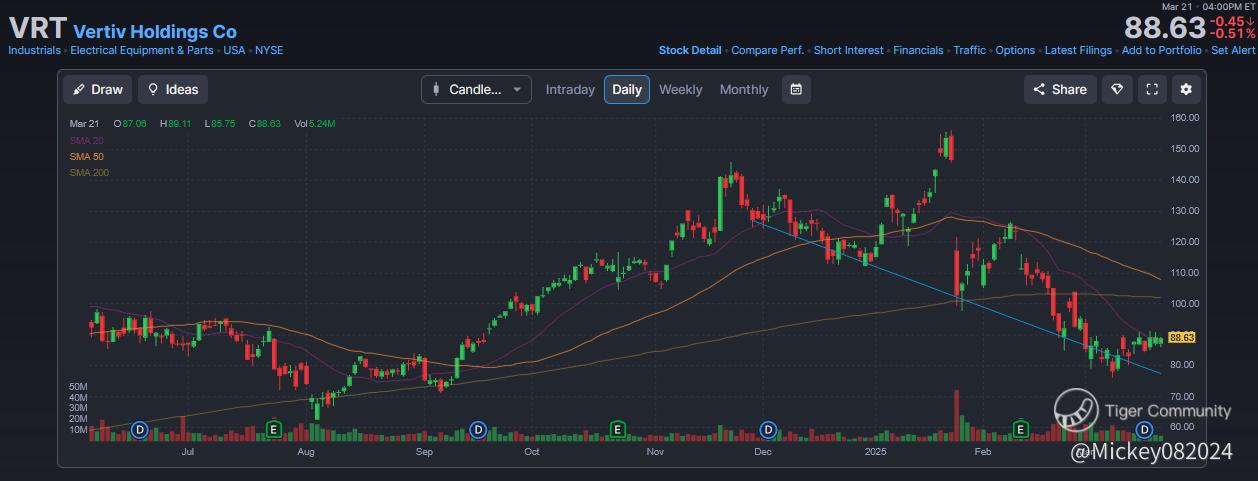Click the calendar date range icon
The image size is (1258, 481).
click(796, 89)
